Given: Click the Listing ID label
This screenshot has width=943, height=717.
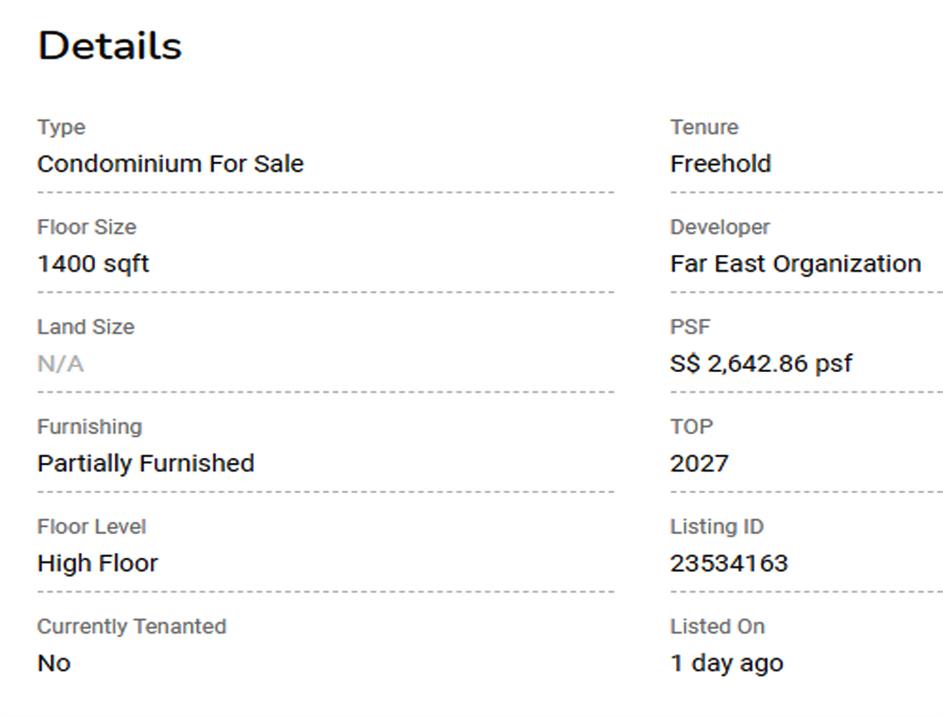Looking at the screenshot, I should coord(716,527).
